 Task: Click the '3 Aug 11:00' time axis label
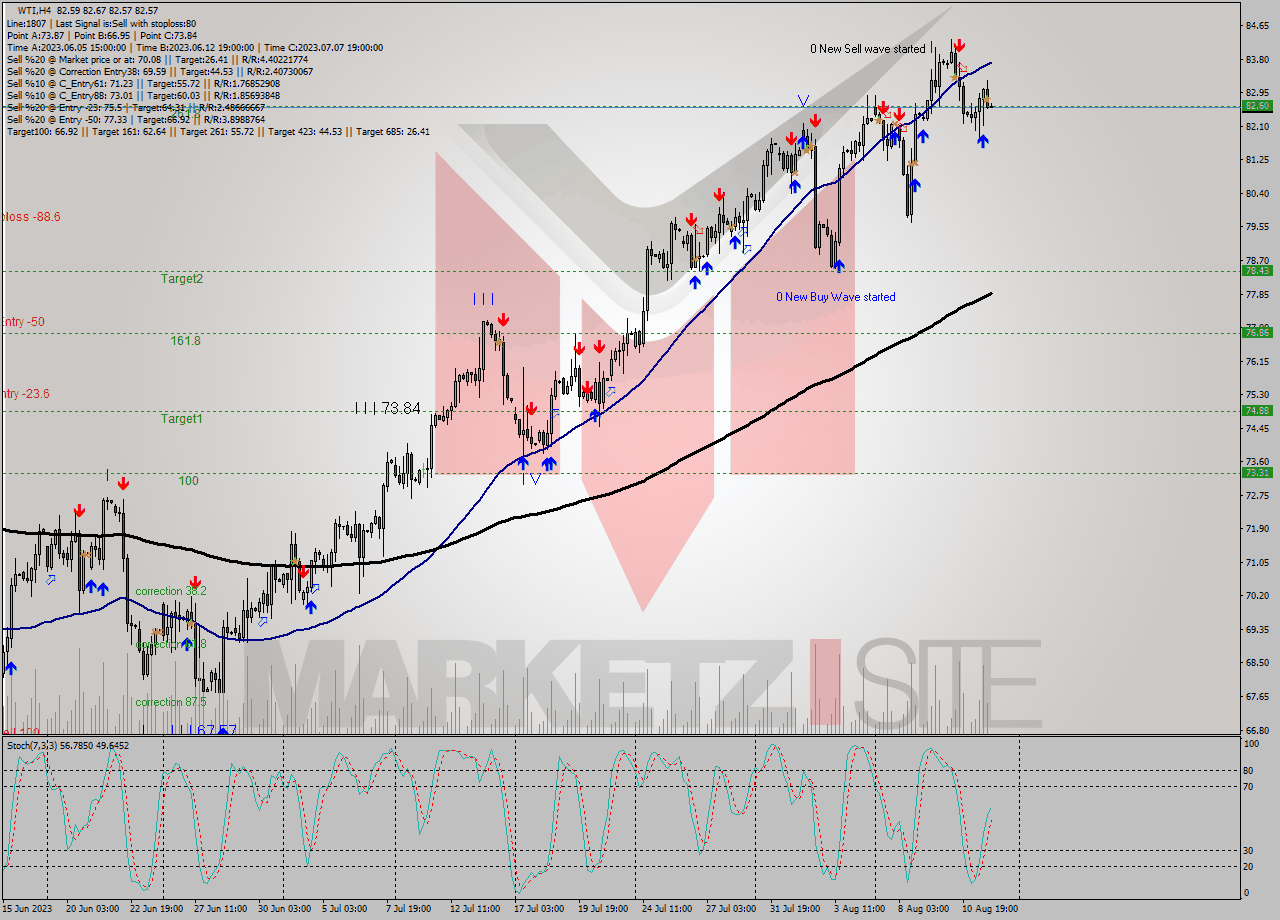coord(860,909)
